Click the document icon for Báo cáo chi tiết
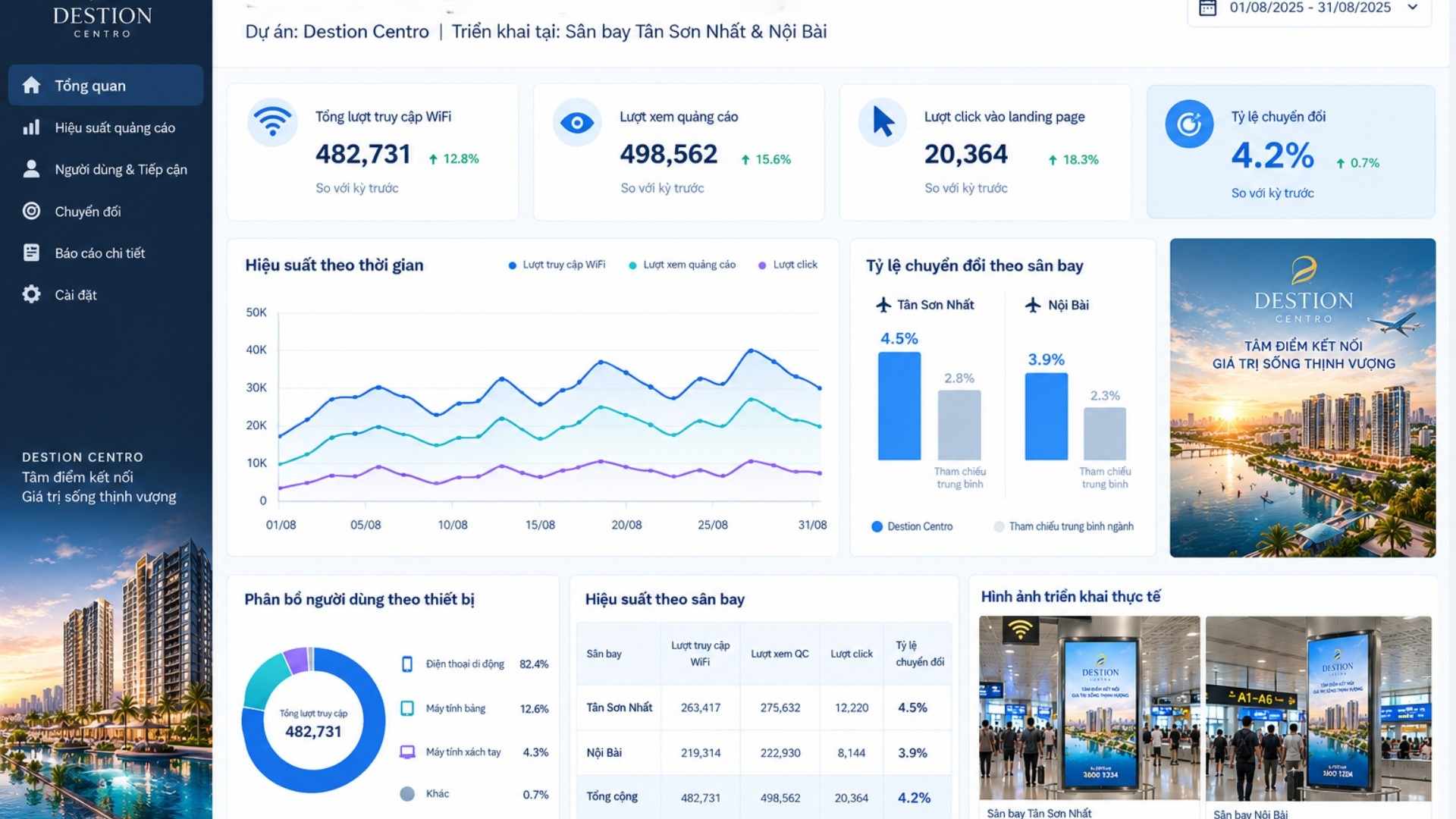This screenshot has height=819, width=1456. point(31,253)
